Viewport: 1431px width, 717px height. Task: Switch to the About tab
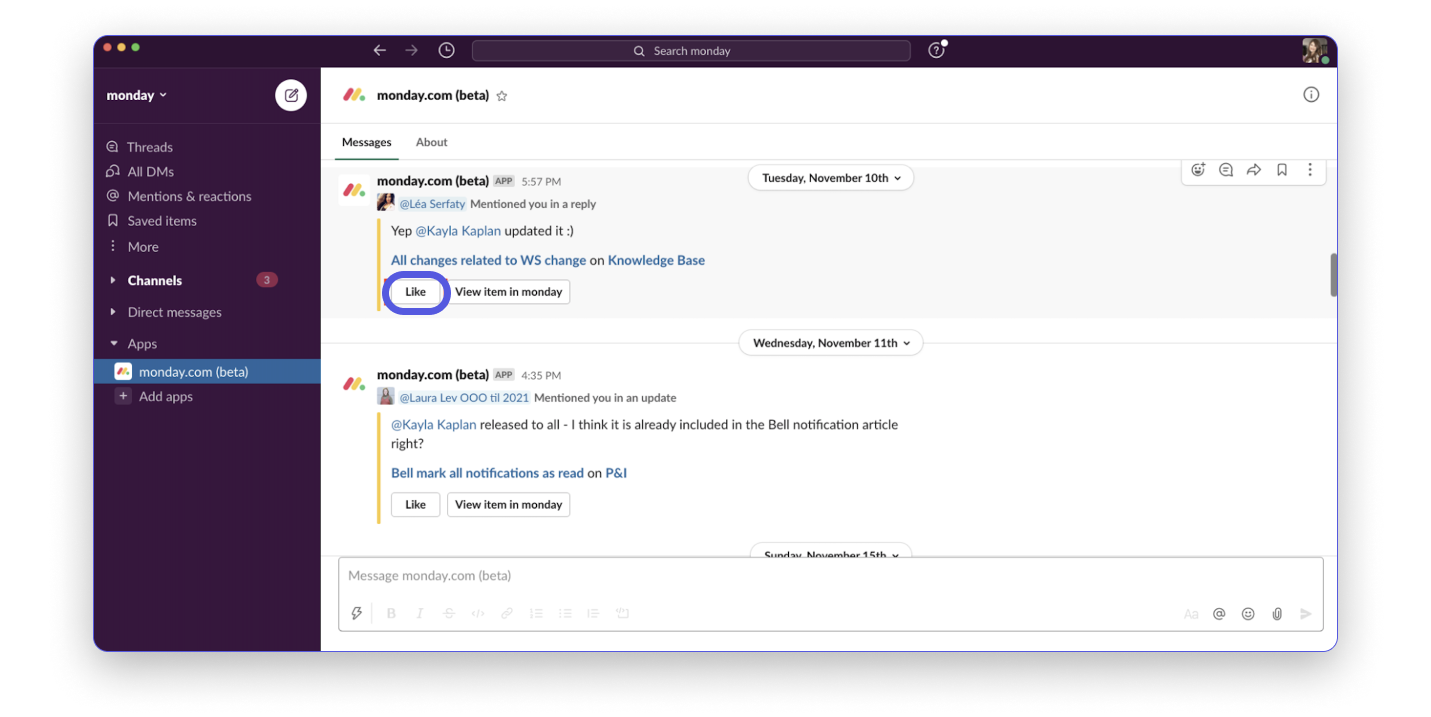click(x=432, y=142)
